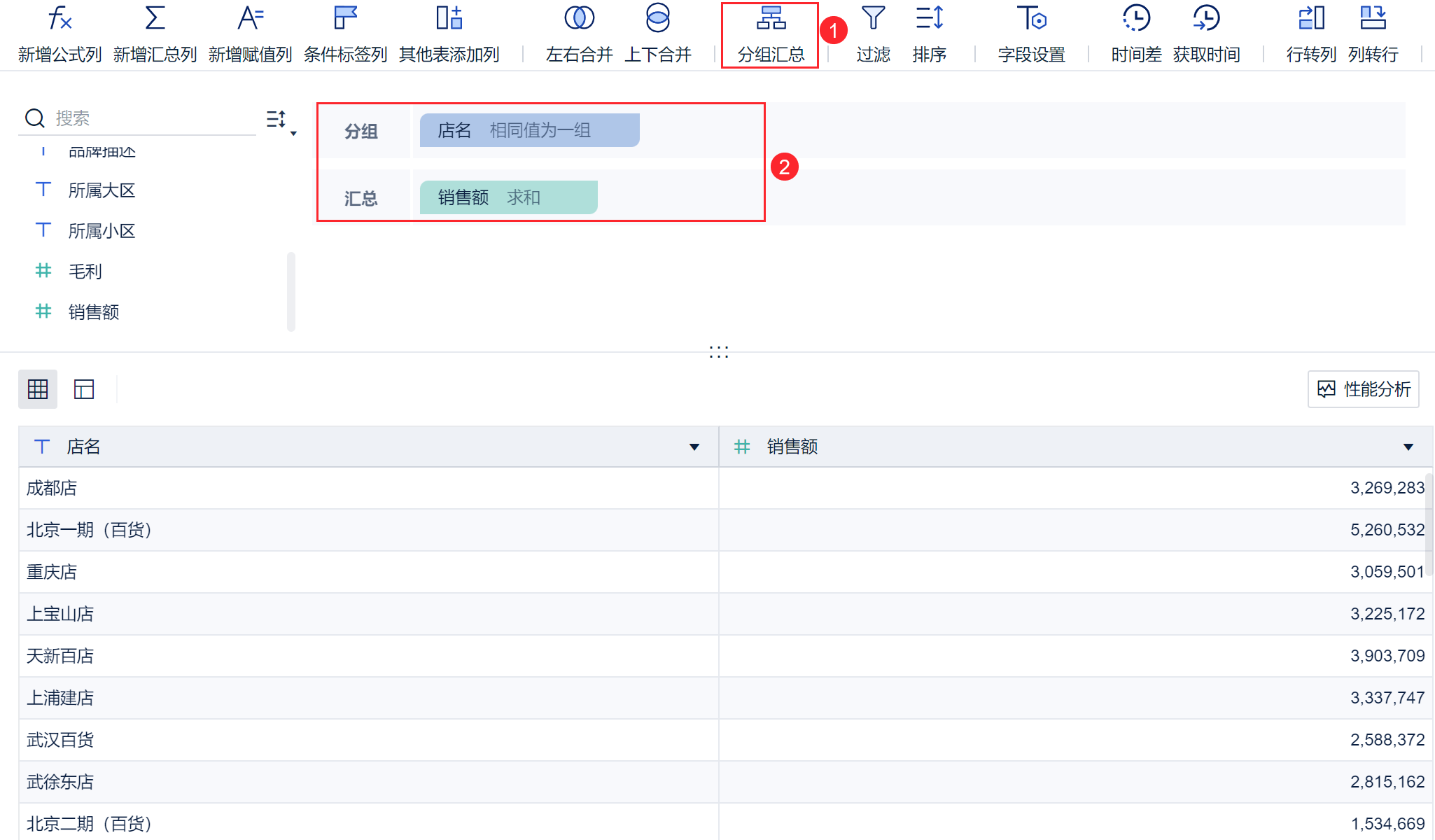Click the 店名 grouping field chip
This screenshot has width=1435, height=840.
(x=529, y=130)
